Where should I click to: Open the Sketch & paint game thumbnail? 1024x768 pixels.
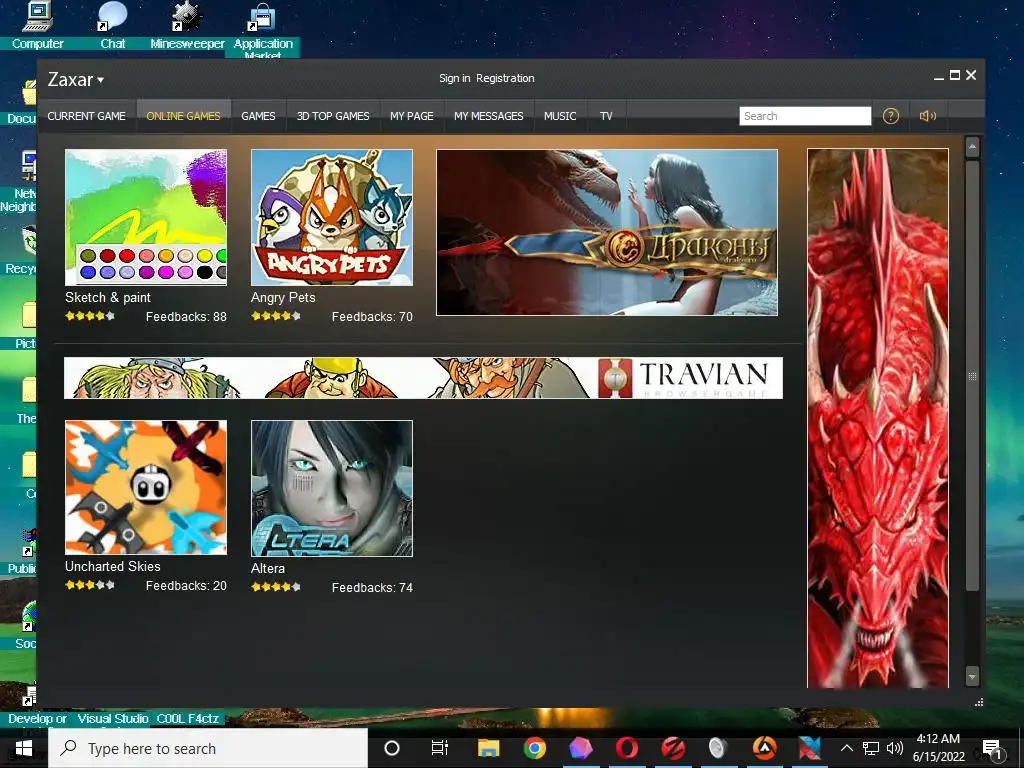146,217
